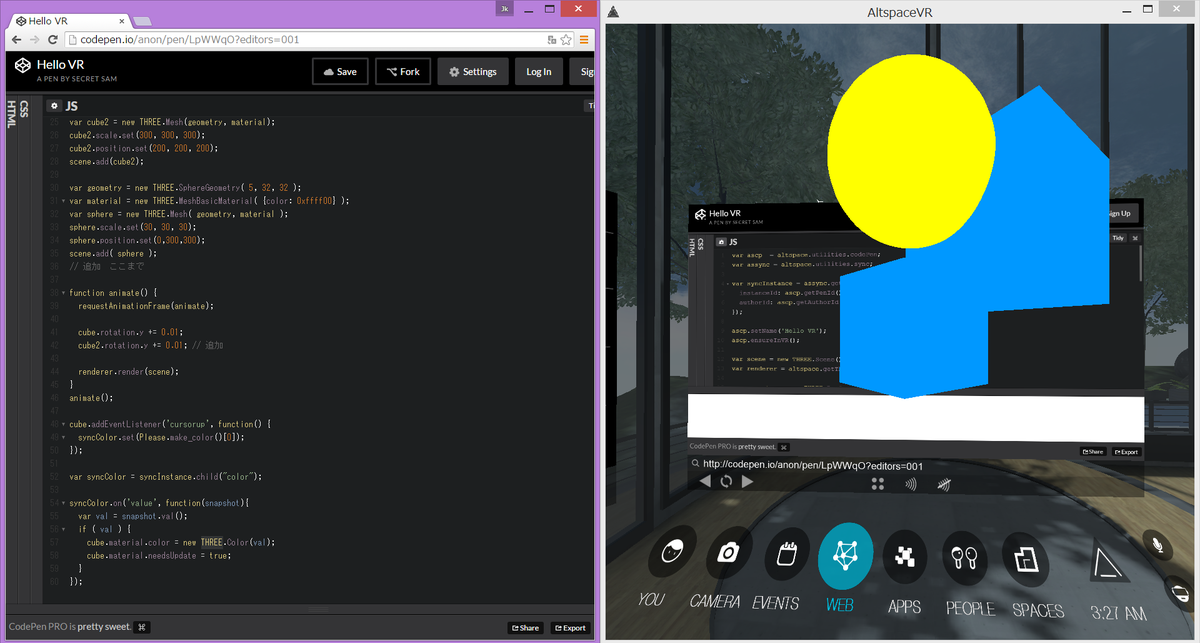Click the editor resize handle above footer
Viewport: 1200px width, 643px height.
(316, 608)
